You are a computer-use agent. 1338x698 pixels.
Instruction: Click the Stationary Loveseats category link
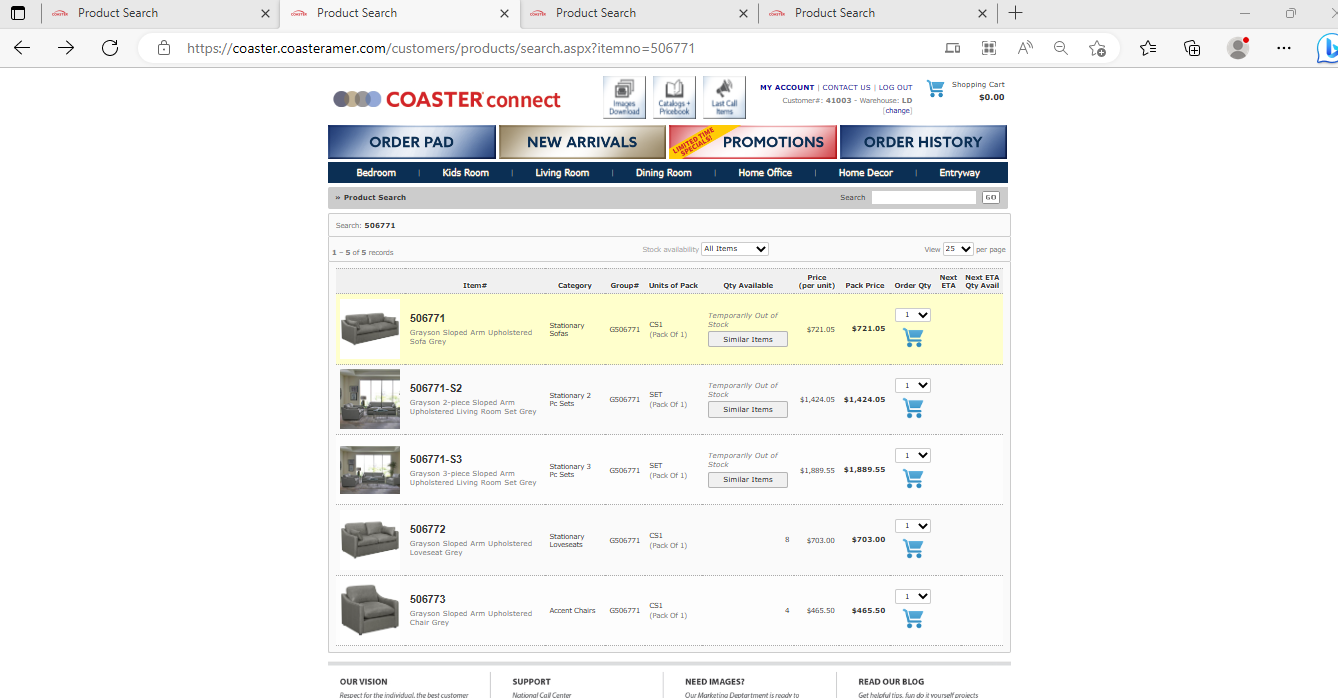(x=567, y=540)
